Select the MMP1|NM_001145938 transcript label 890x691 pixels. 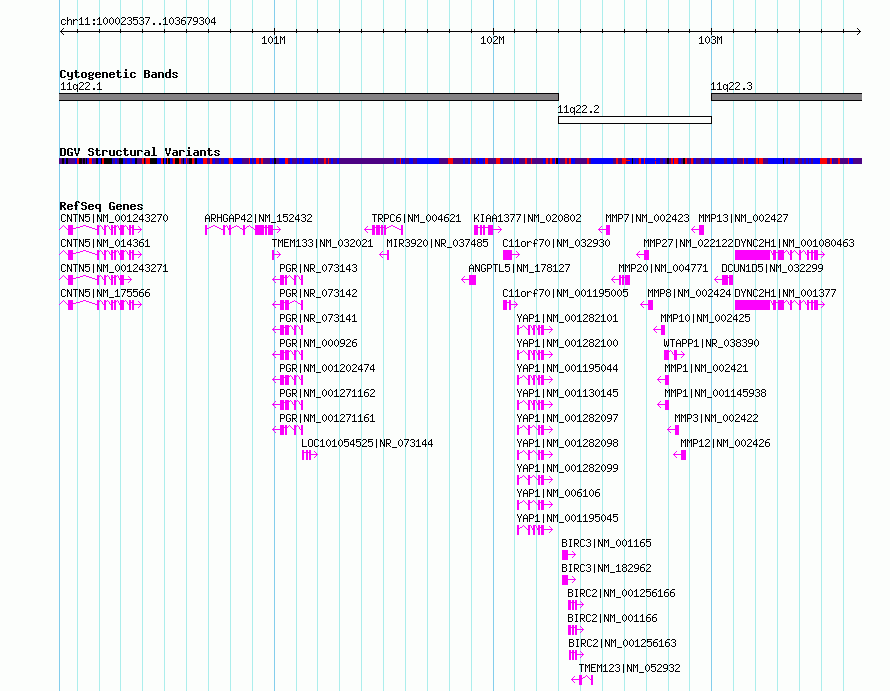pos(715,393)
